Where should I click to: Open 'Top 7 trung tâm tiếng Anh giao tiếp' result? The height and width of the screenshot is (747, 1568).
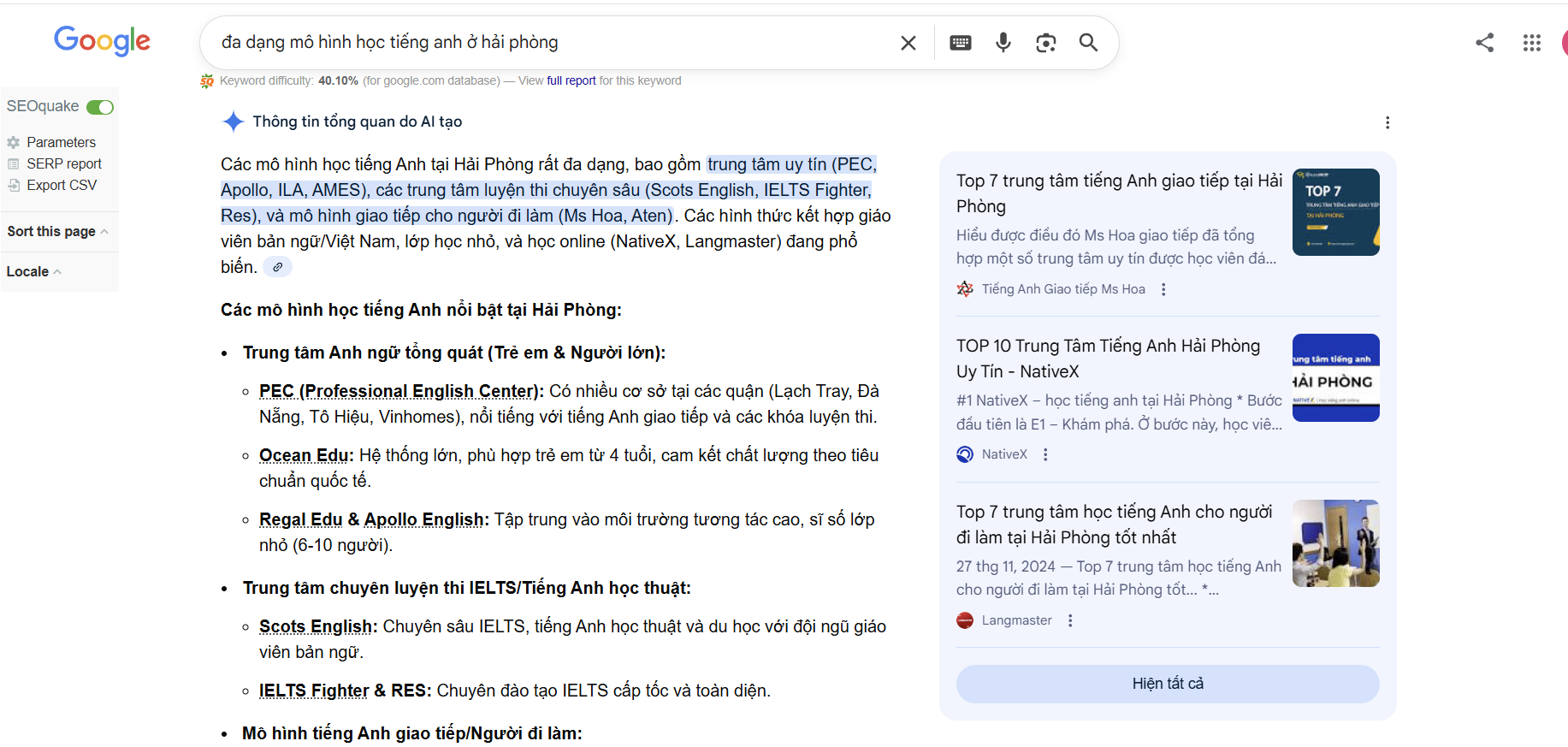(1119, 193)
